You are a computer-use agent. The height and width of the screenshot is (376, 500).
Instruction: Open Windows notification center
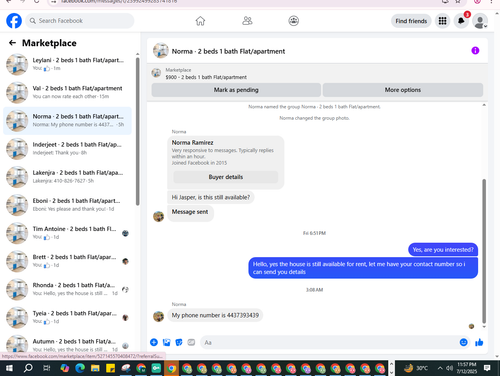[x=487, y=368]
